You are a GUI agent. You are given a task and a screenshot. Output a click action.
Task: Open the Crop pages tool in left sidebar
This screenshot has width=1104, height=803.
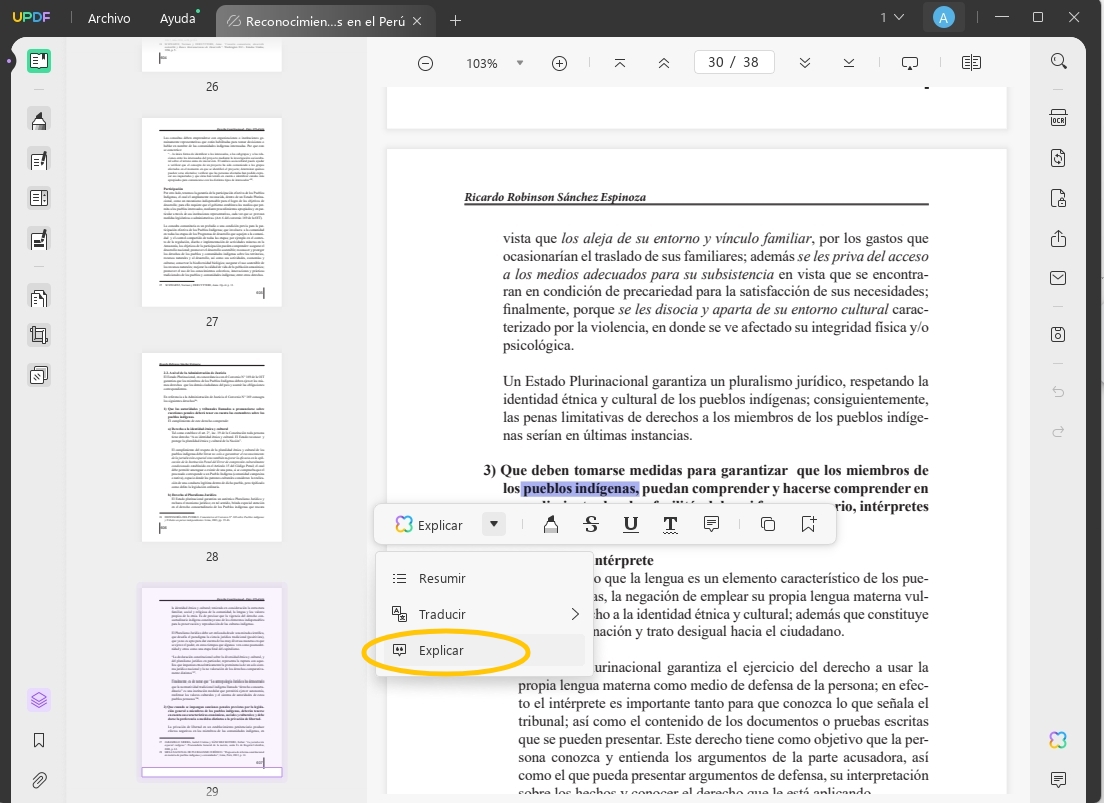(x=39, y=335)
